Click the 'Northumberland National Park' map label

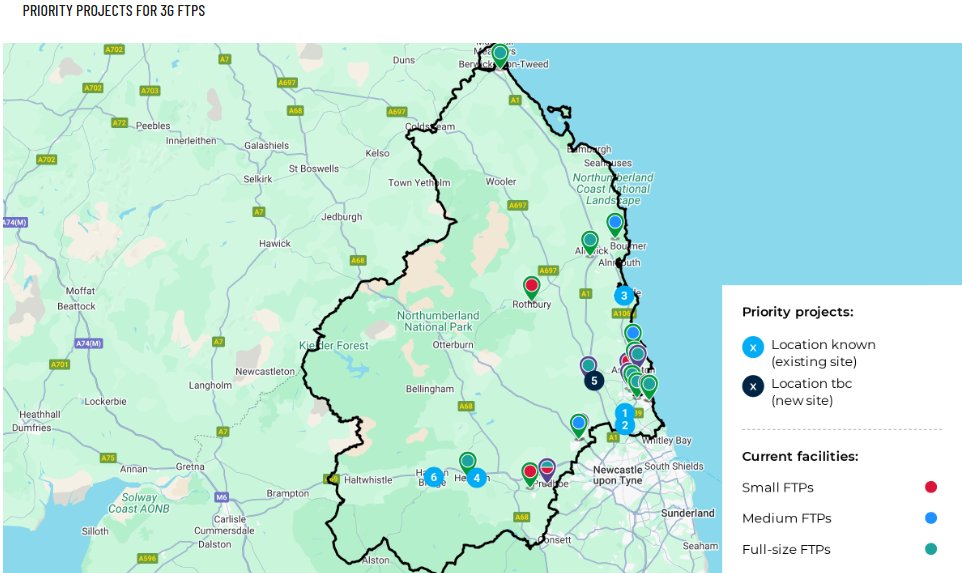[438, 321]
